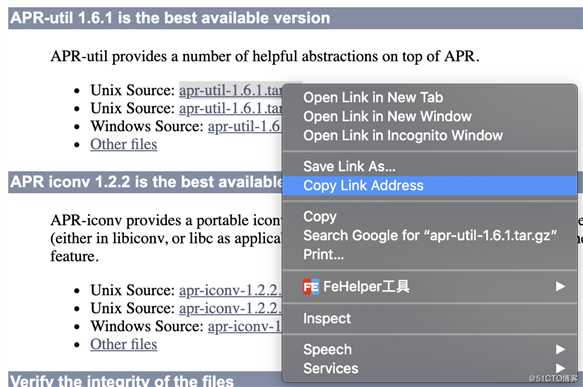Open Other files under APR-util section

click(x=123, y=144)
